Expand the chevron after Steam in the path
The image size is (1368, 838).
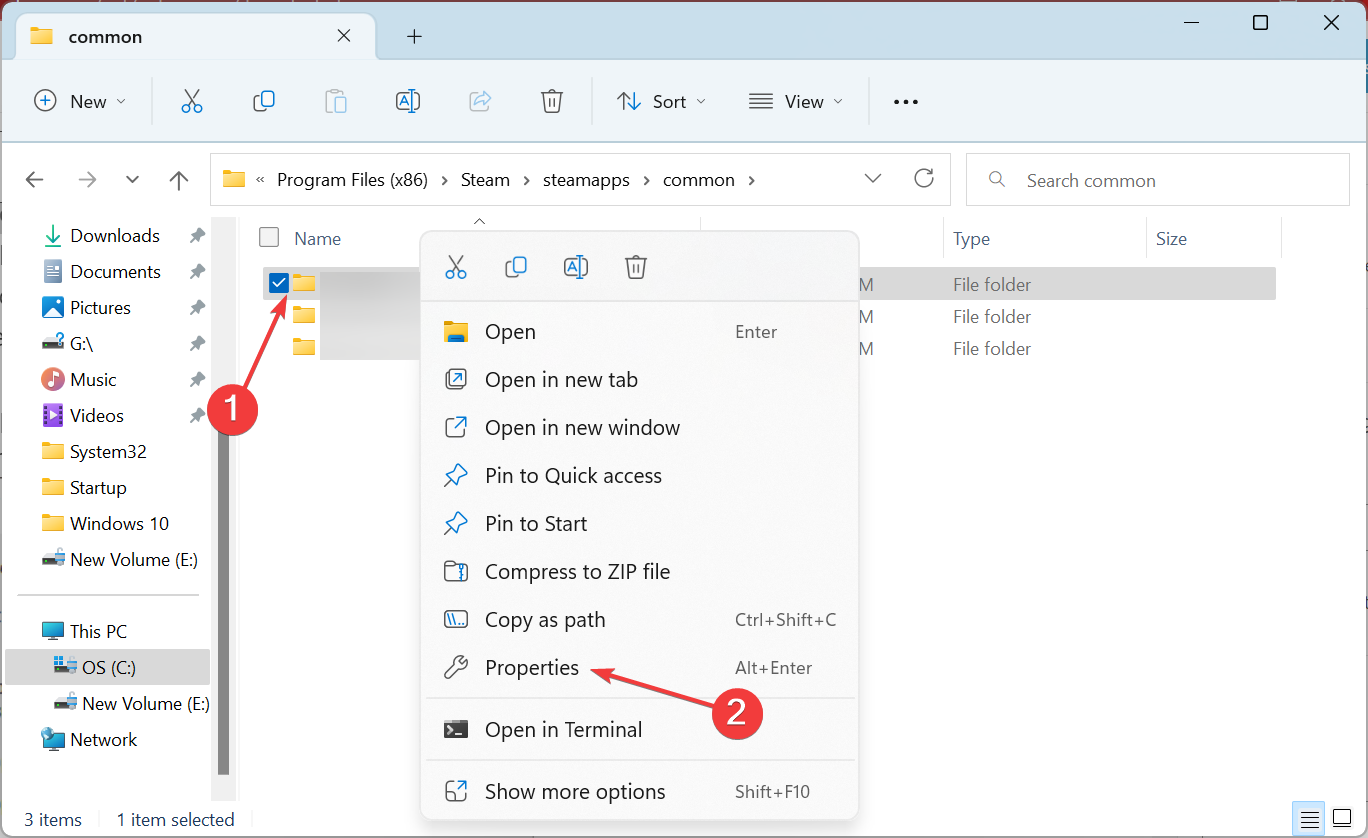(527, 181)
